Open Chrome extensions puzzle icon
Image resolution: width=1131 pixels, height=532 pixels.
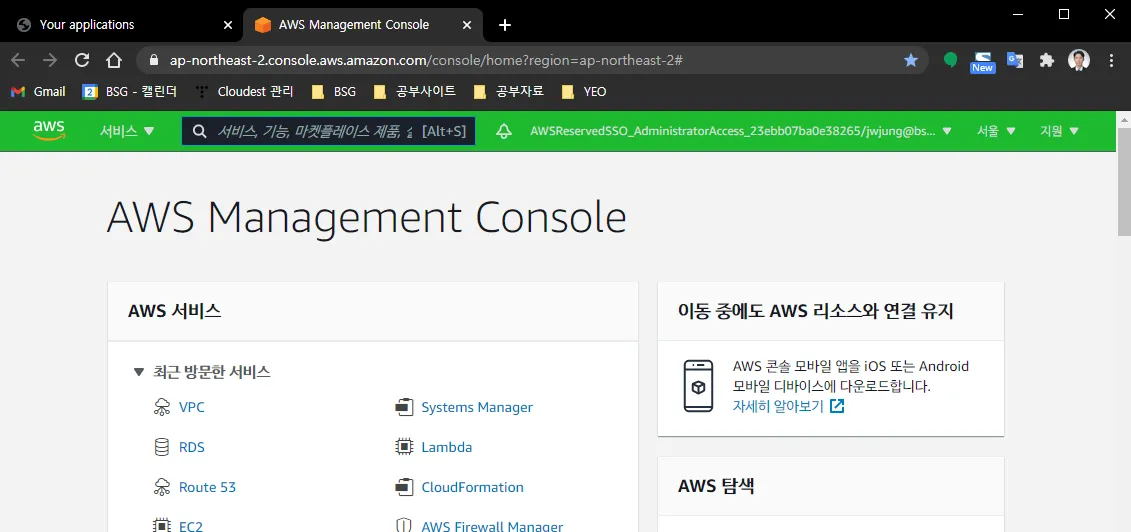click(1047, 60)
